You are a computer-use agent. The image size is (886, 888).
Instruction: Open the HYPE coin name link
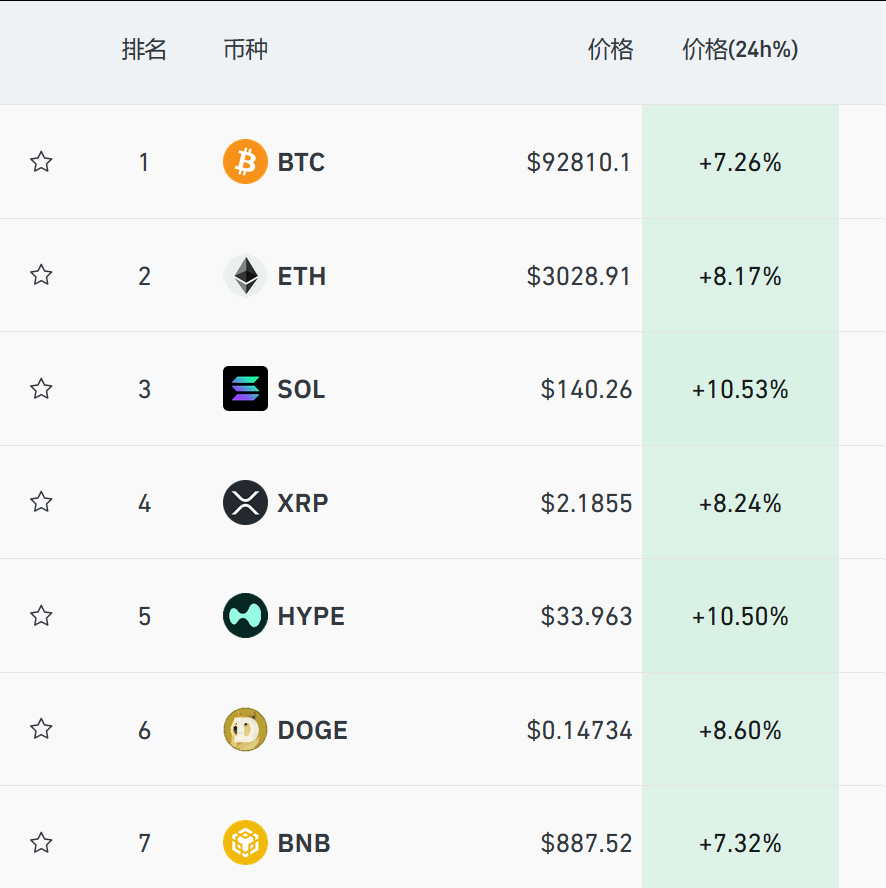click(x=311, y=616)
